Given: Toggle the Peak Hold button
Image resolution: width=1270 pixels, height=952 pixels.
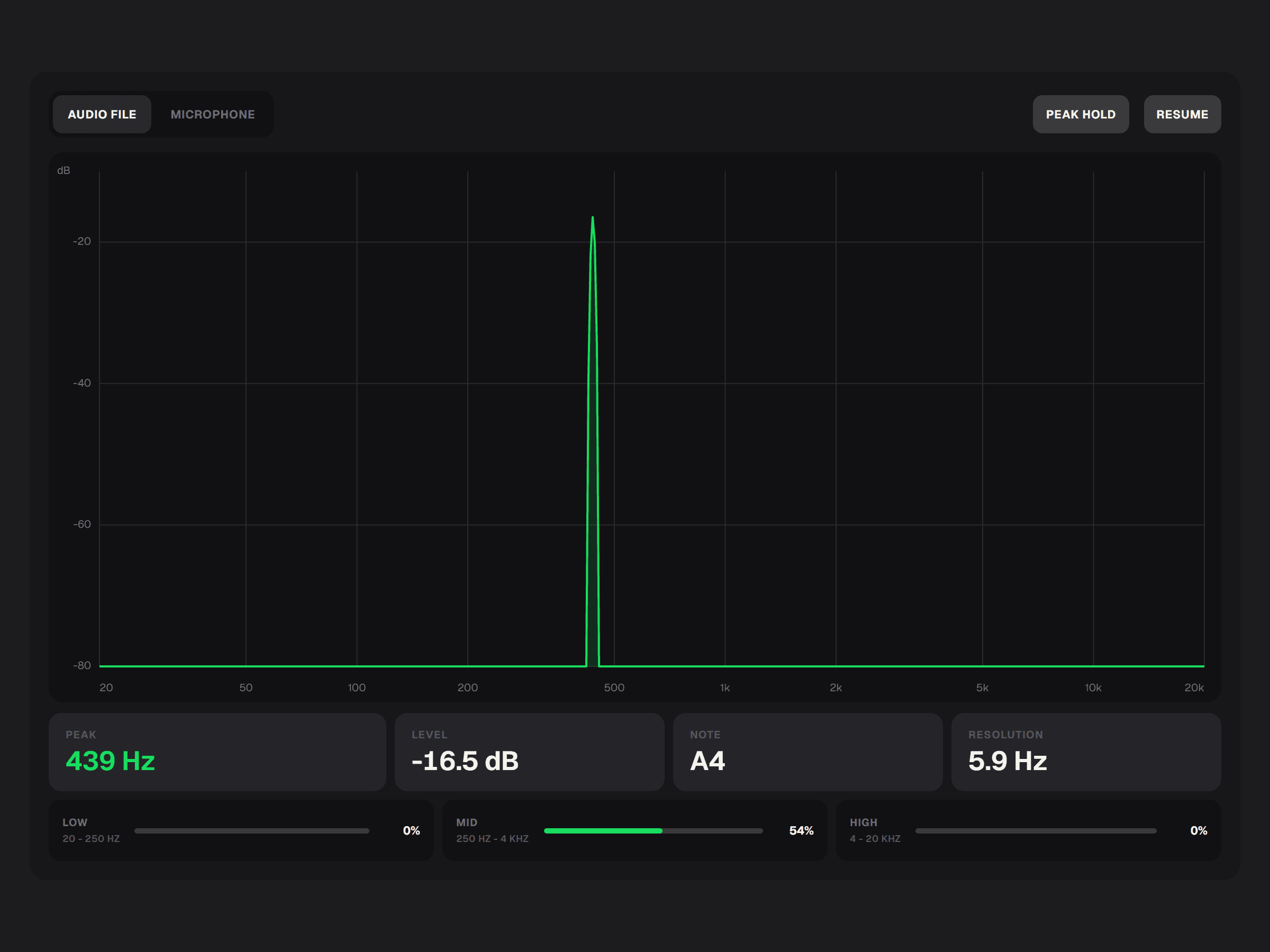Looking at the screenshot, I should pyautogui.click(x=1081, y=114).
